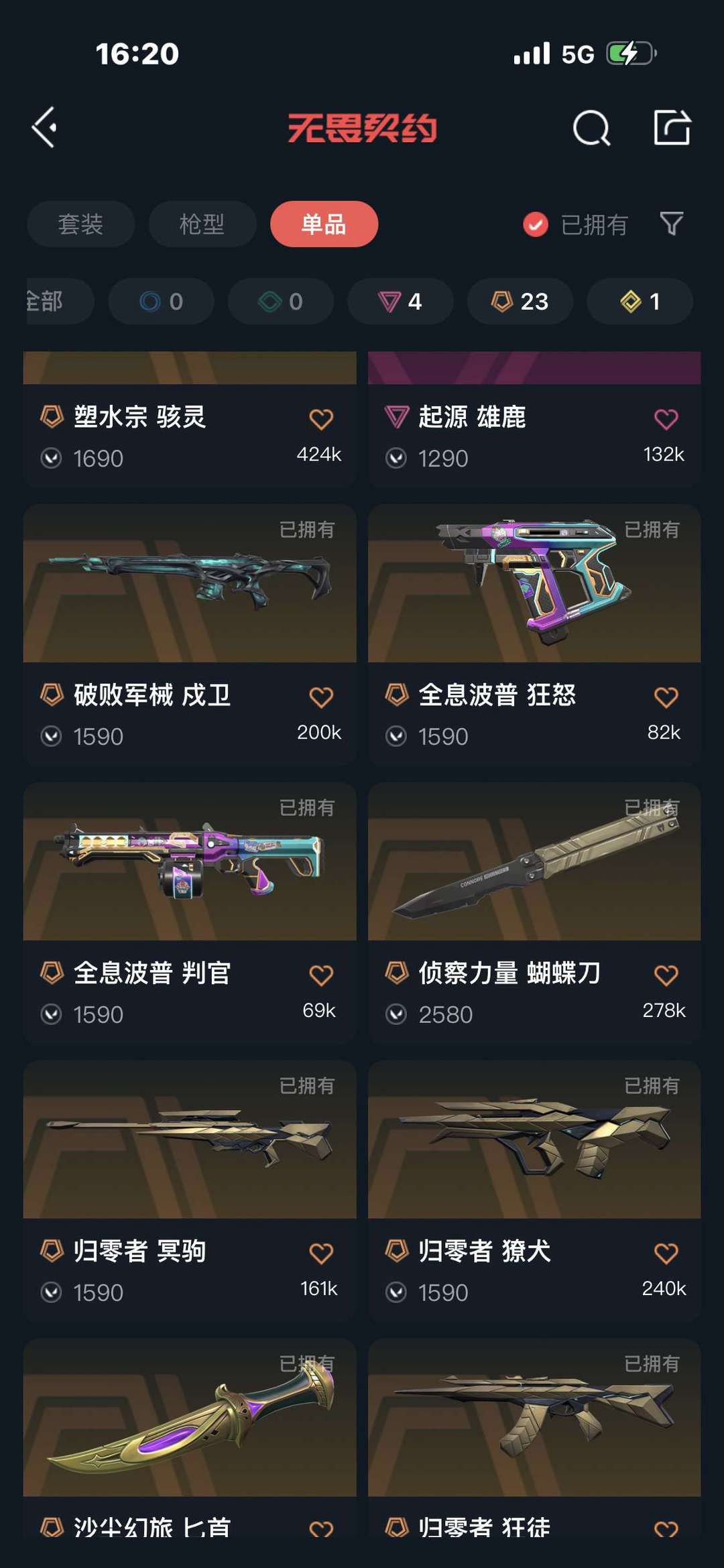This screenshot has height=1568, width=724.
Task: Select the 全部 filter chip
Action: pos(59,302)
